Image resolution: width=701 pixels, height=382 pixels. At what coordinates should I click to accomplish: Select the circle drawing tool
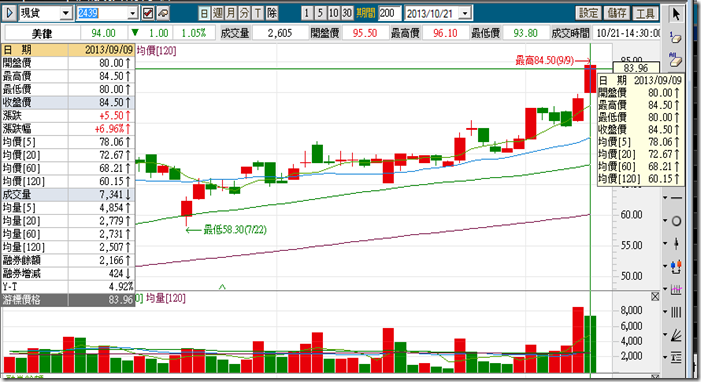tap(676, 221)
